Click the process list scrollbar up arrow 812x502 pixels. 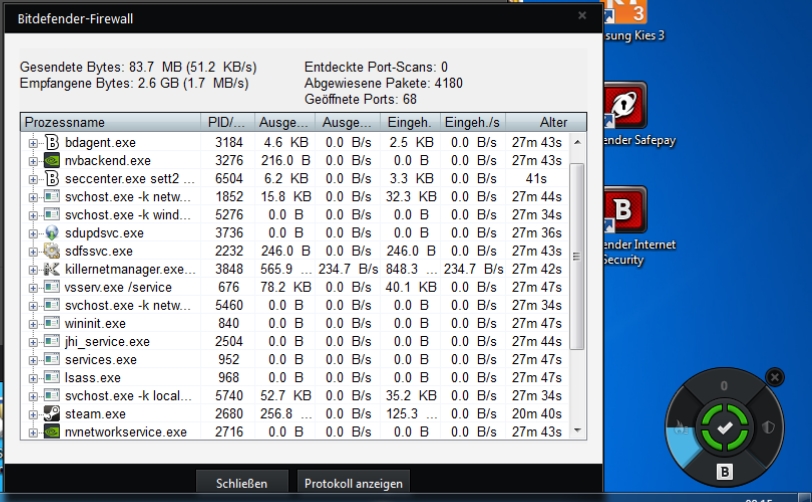[x=577, y=142]
